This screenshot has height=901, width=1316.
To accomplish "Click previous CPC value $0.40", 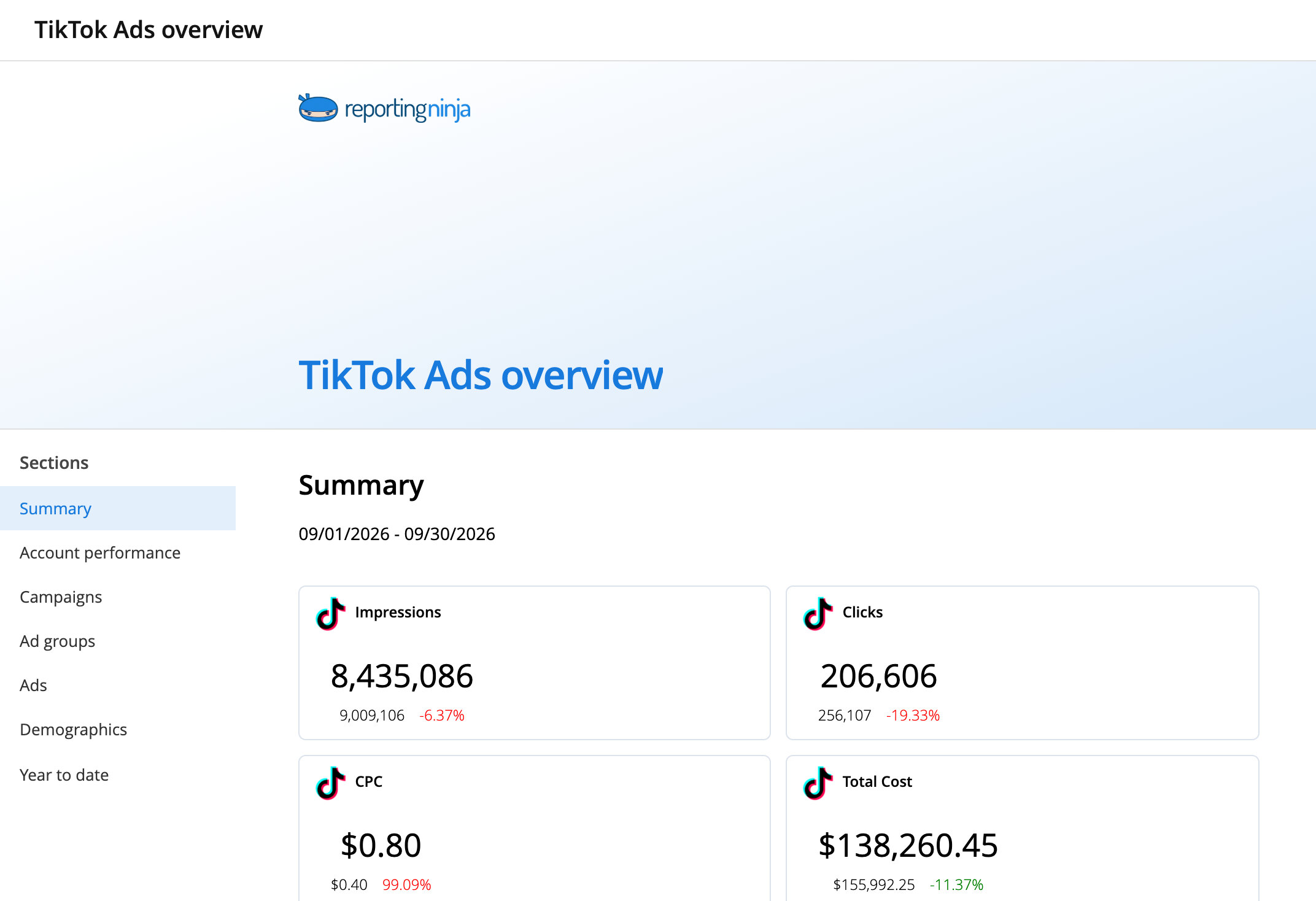I will coord(349,884).
